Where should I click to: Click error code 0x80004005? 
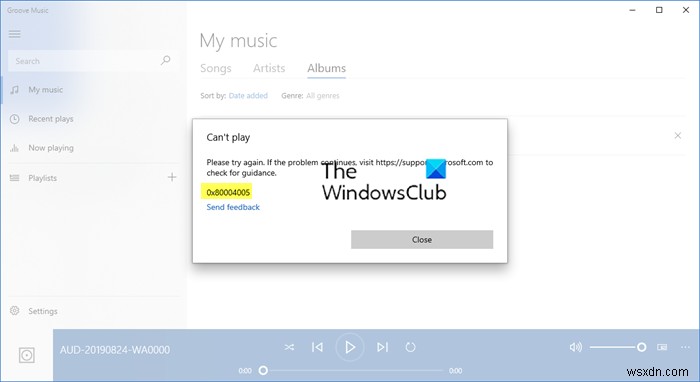(x=228, y=192)
